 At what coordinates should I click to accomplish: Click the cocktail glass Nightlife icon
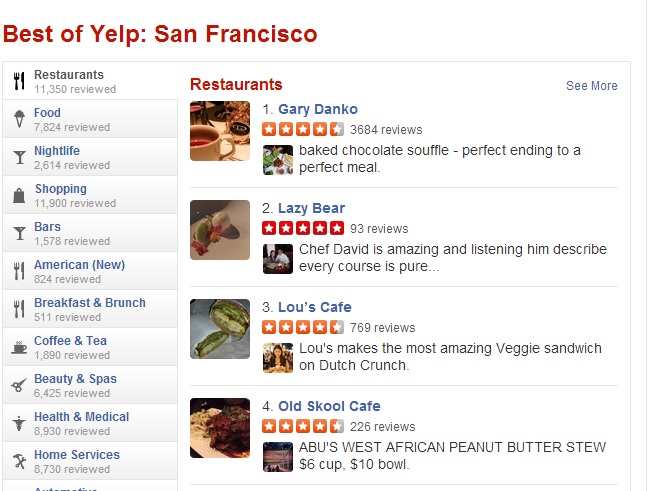coord(19,158)
